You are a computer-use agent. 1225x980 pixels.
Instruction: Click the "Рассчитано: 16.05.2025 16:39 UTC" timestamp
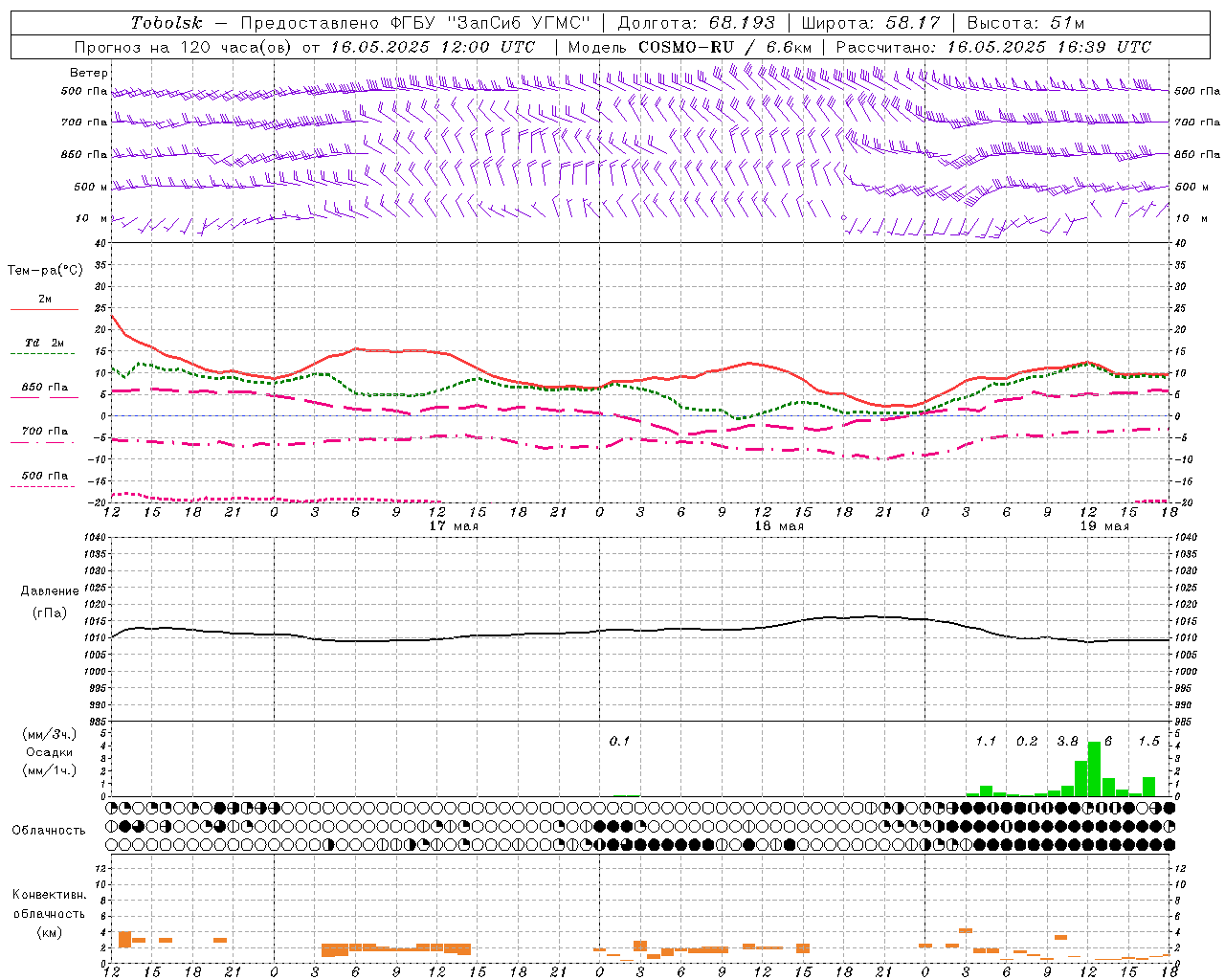[x=993, y=47]
